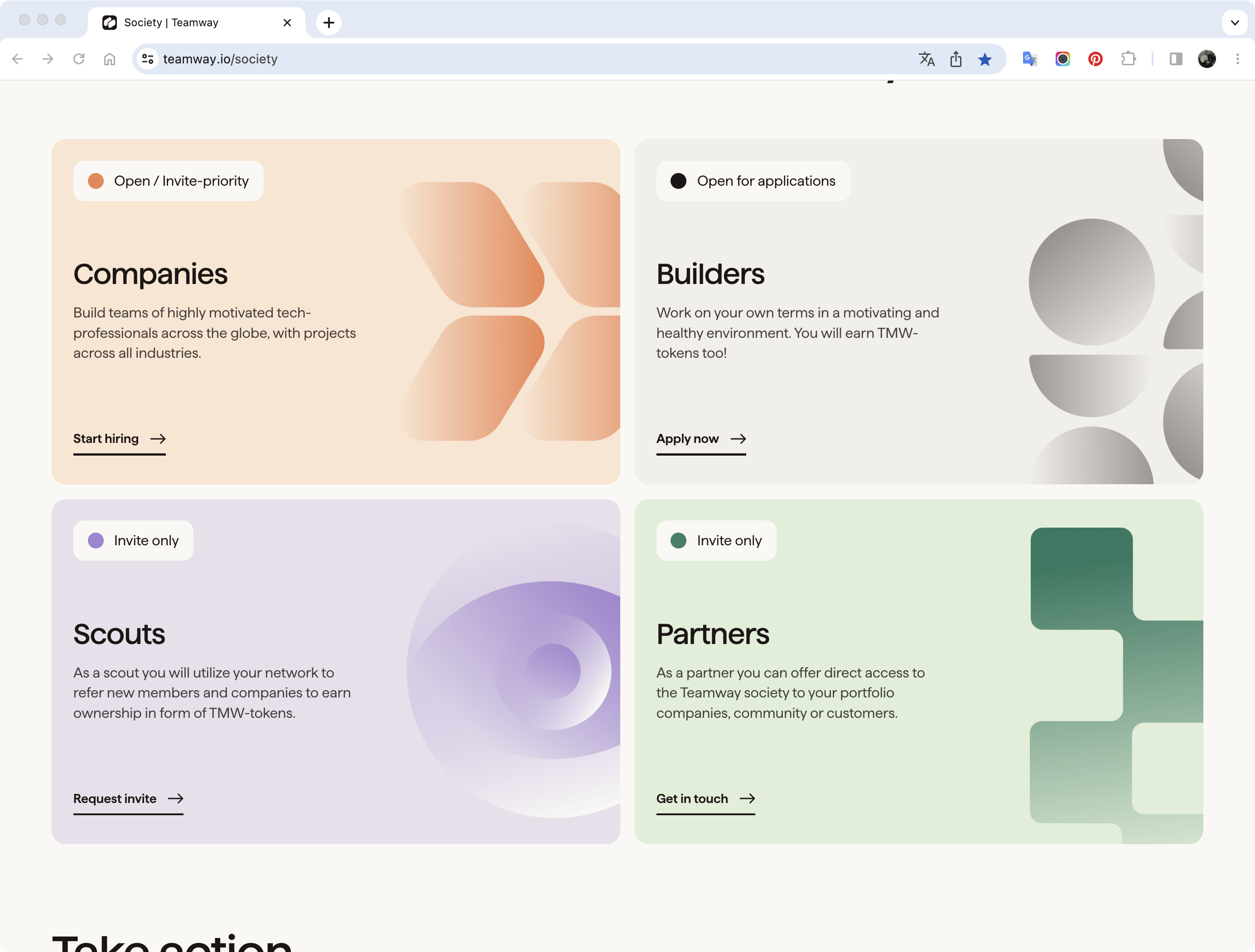Open the Pinterest extension
Viewport: 1255px width, 952px height.
[1096, 59]
